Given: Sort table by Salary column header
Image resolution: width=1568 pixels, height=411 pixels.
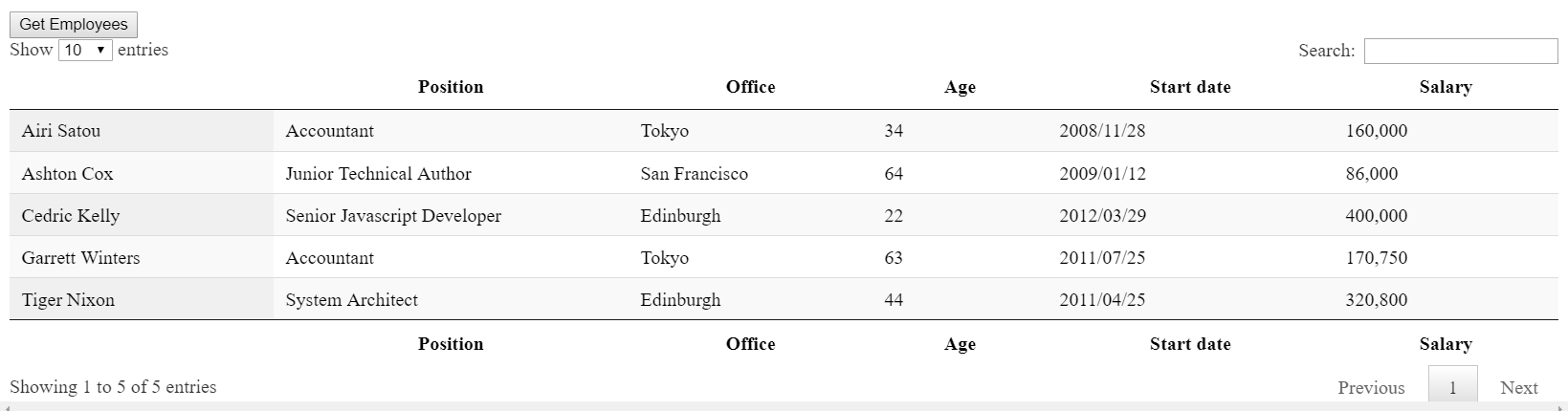Looking at the screenshot, I should point(1445,87).
